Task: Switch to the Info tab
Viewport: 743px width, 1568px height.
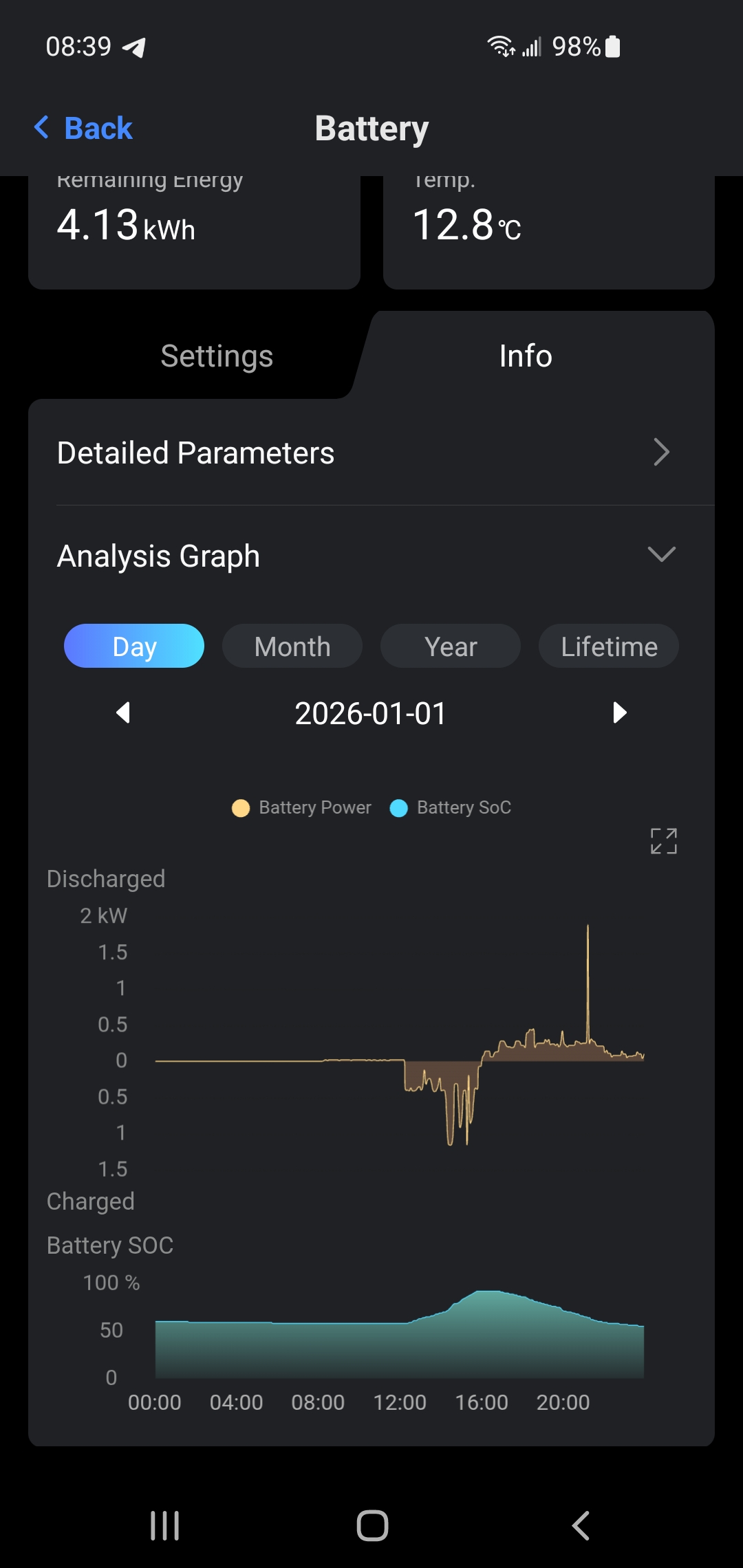Action: click(526, 356)
